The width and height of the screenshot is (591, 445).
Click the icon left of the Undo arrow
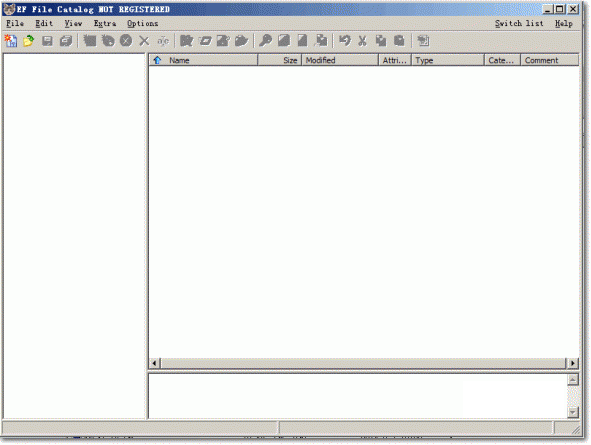(321, 40)
